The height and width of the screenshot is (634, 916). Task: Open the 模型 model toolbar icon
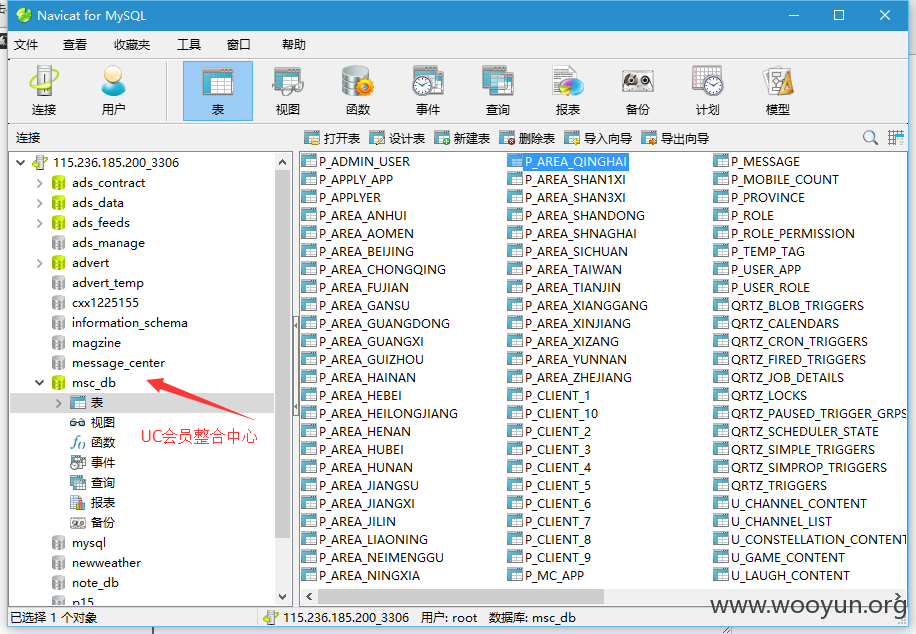click(x=778, y=91)
